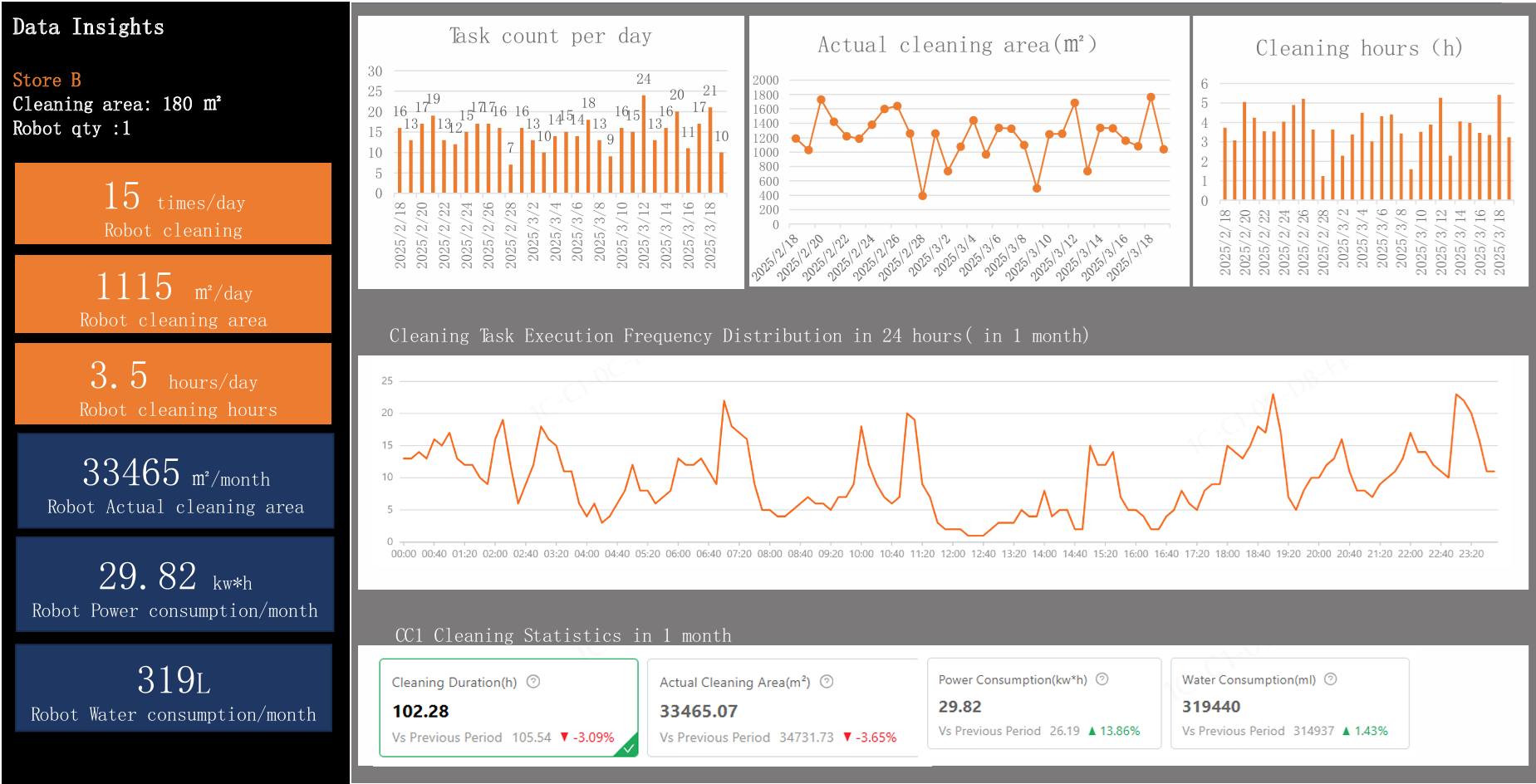Image resolution: width=1536 pixels, height=784 pixels.
Task: Click red down arrow next to -3.65%
Action: [x=847, y=737]
